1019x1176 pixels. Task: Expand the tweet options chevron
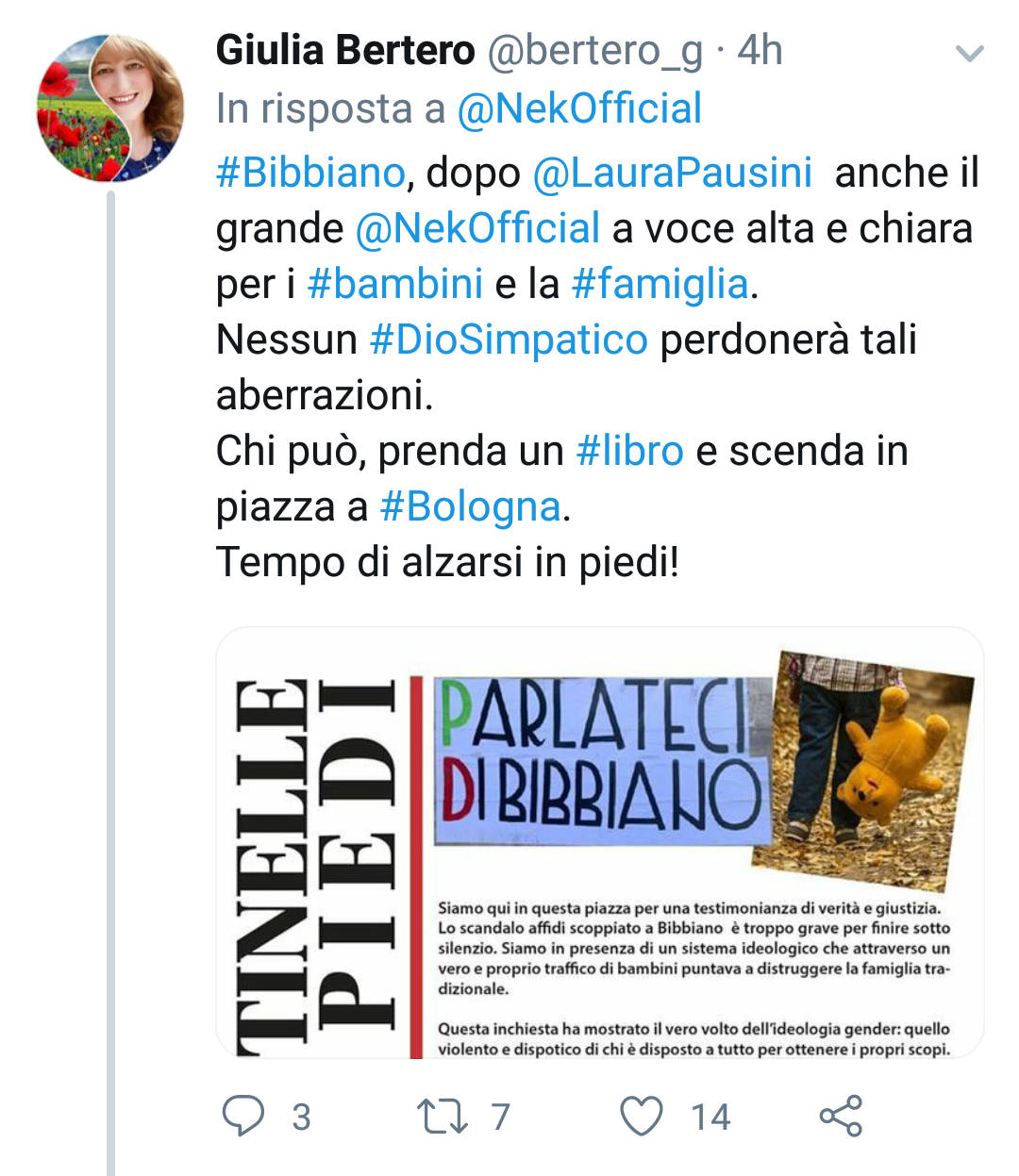pos(970,53)
